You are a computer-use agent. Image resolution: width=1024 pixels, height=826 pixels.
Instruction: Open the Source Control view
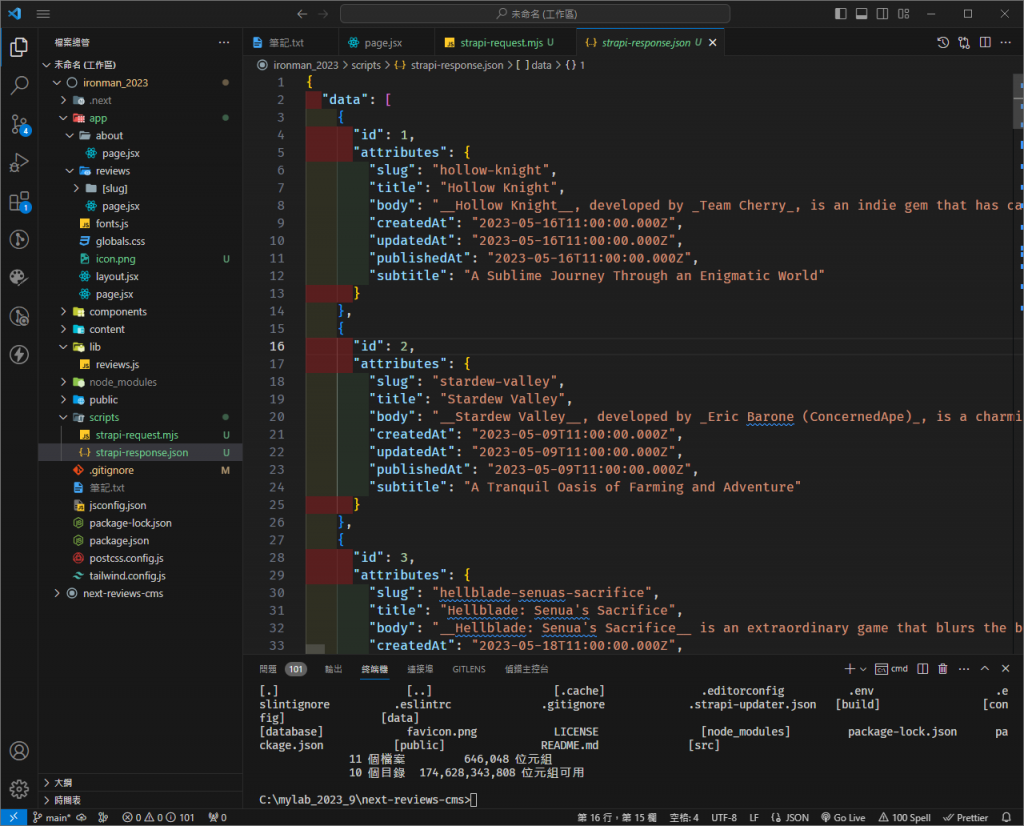[x=19, y=124]
